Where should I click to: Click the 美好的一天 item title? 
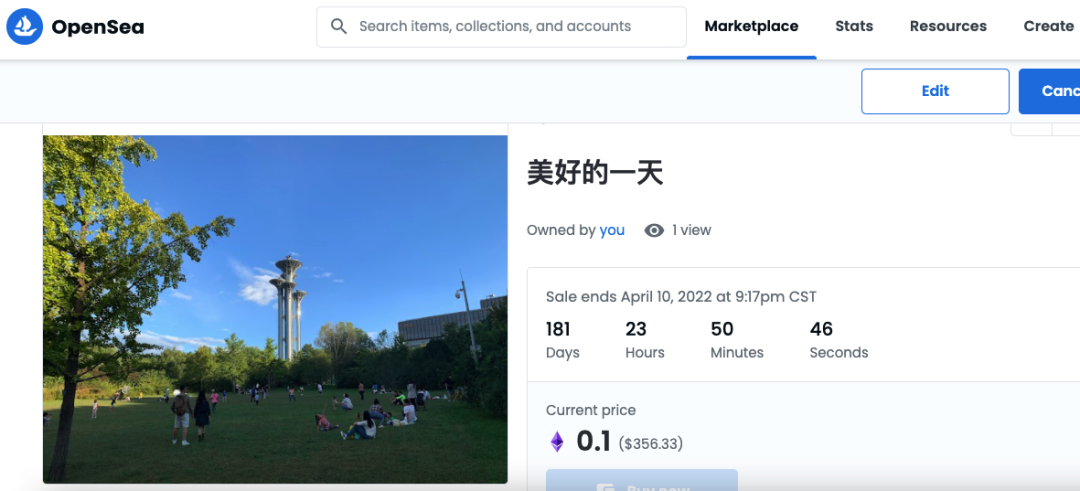coord(595,173)
